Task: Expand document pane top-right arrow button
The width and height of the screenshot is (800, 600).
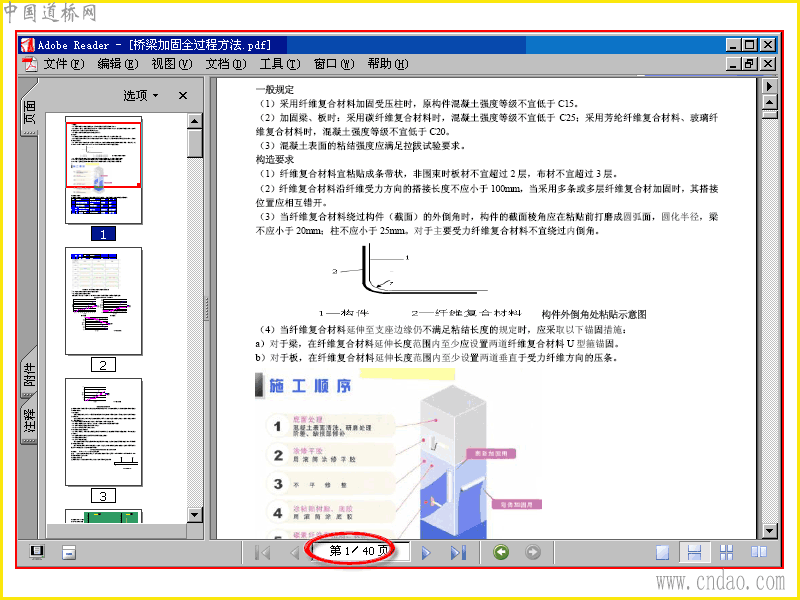Action: 769,86
